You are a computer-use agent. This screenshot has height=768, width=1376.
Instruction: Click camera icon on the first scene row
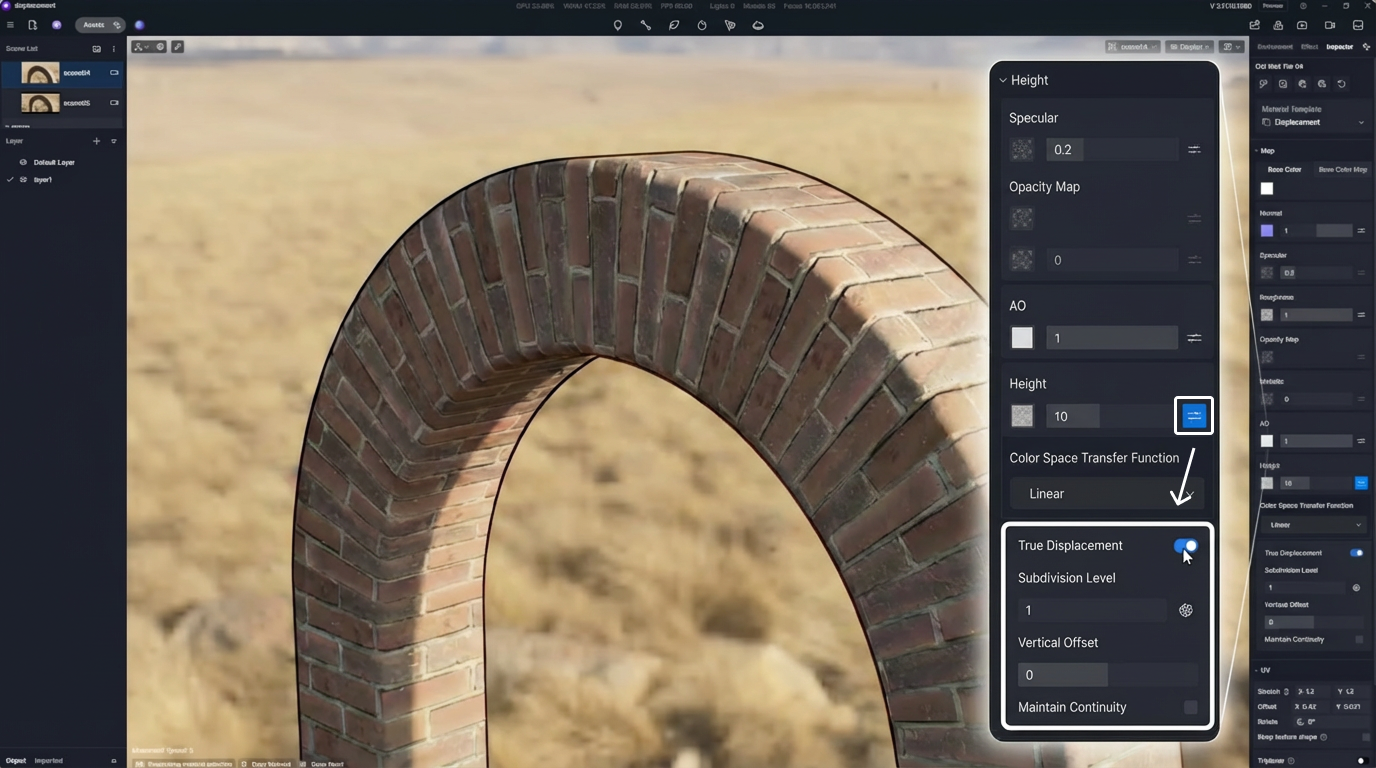pos(114,73)
